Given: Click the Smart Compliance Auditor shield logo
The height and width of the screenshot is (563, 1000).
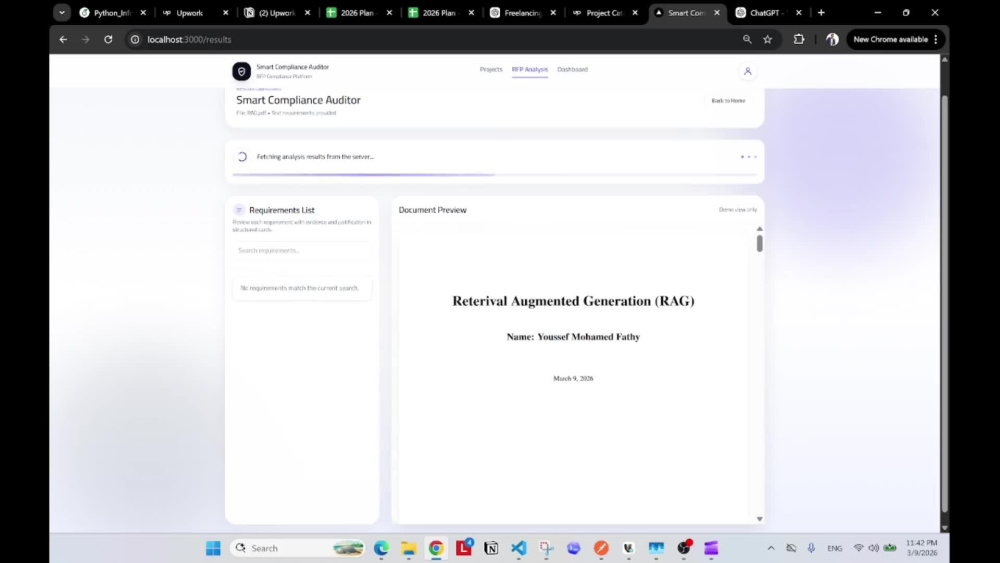Looking at the screenshot, I should [241, 71].
